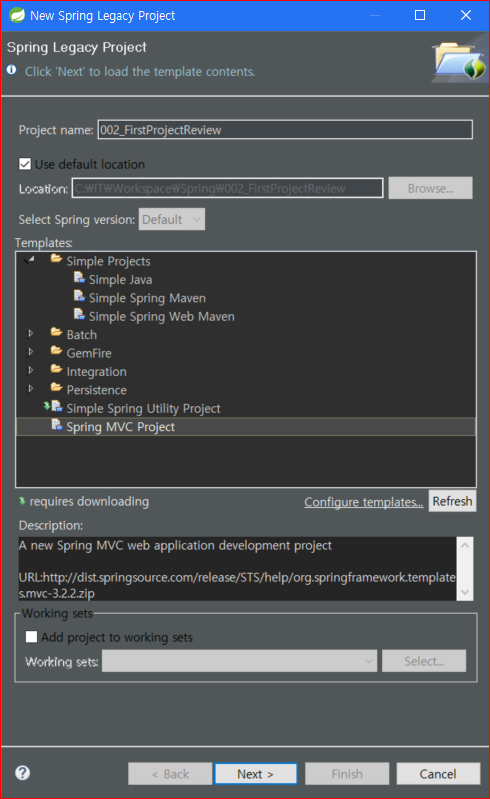Click the description scrollbar down arrow
Viewport: 490px width, 799px height.
point(465,592)
